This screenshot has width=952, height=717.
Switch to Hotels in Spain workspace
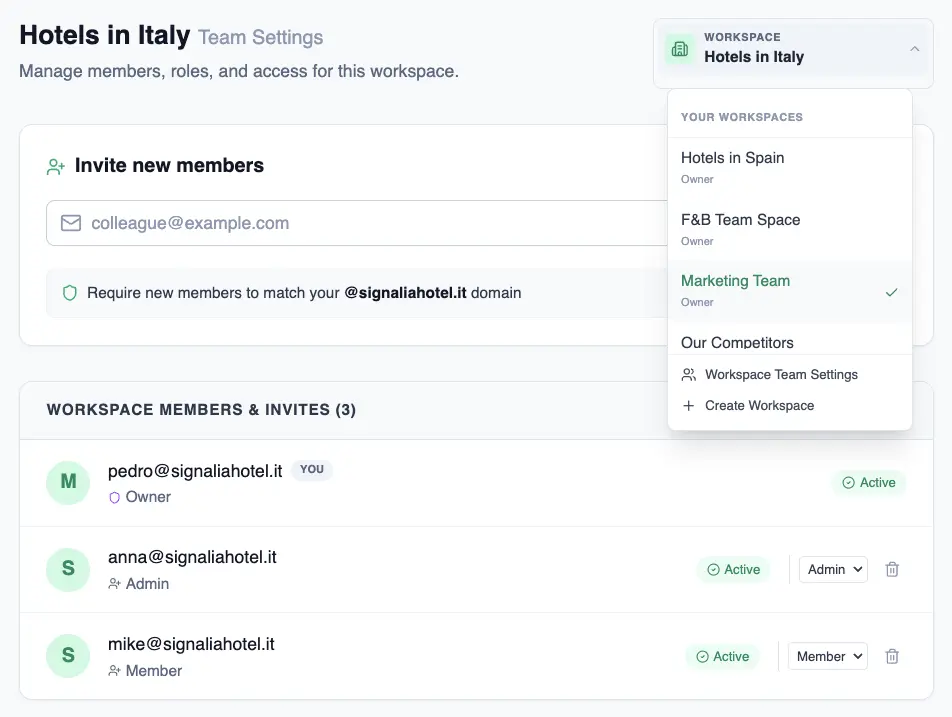pyautogui.click(x=789, y=167)
